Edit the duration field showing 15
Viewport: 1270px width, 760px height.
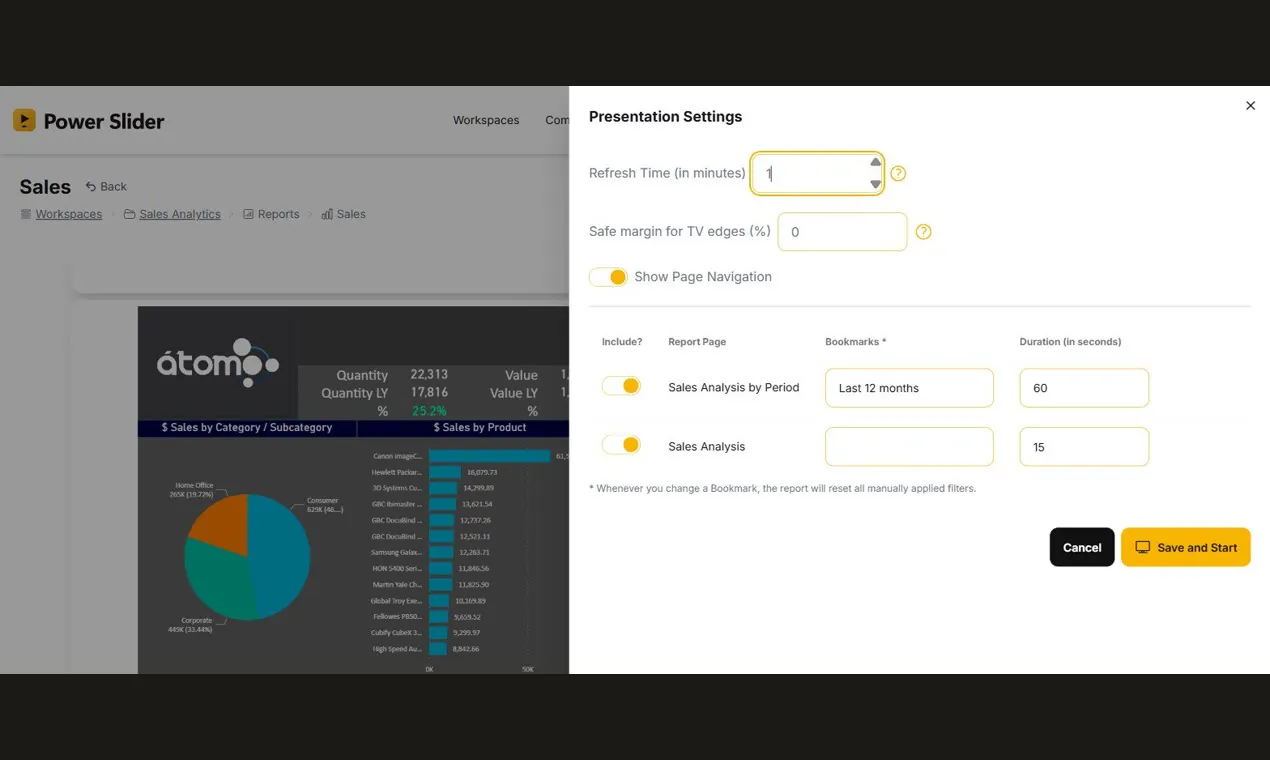pos(1084,447)
